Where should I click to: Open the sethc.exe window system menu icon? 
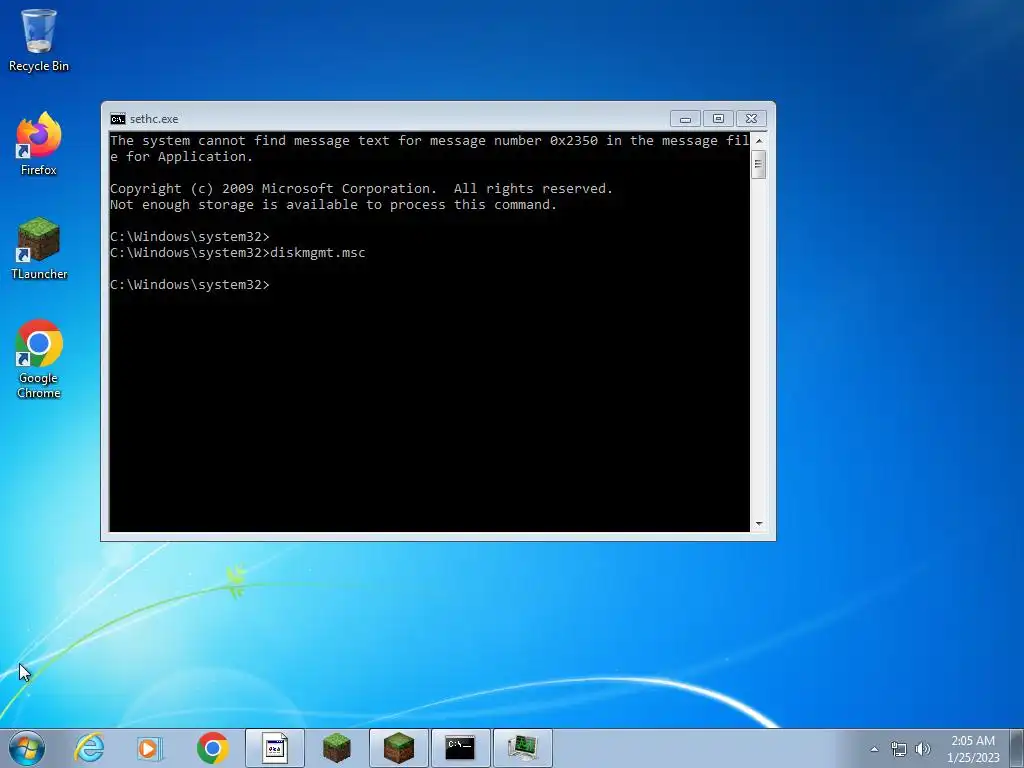(x=118, y=119)
